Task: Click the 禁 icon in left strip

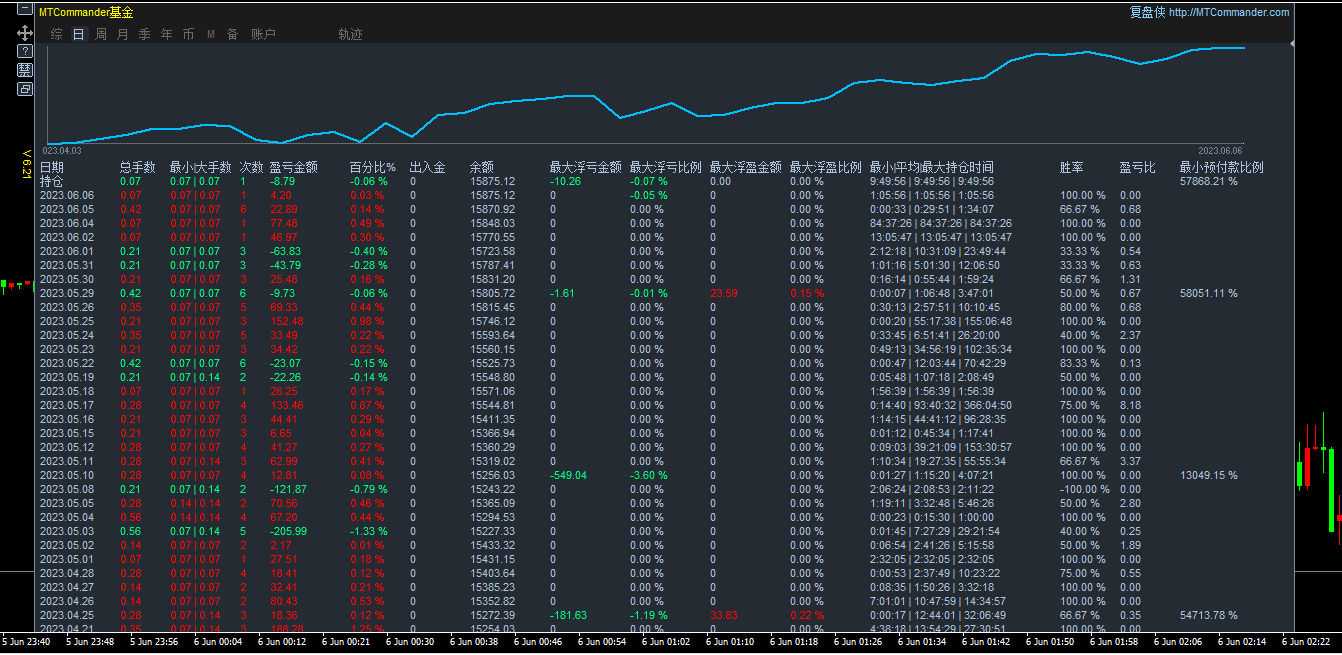Action: 25,70
